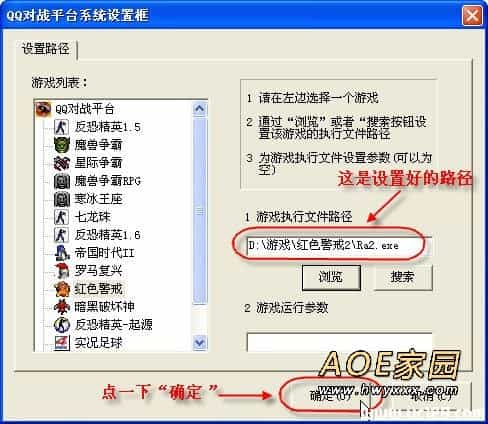This screenshot has height=424, width=488.
Task: Click the 暗黑破坏神 icon
Action: (x=62, y=307)
